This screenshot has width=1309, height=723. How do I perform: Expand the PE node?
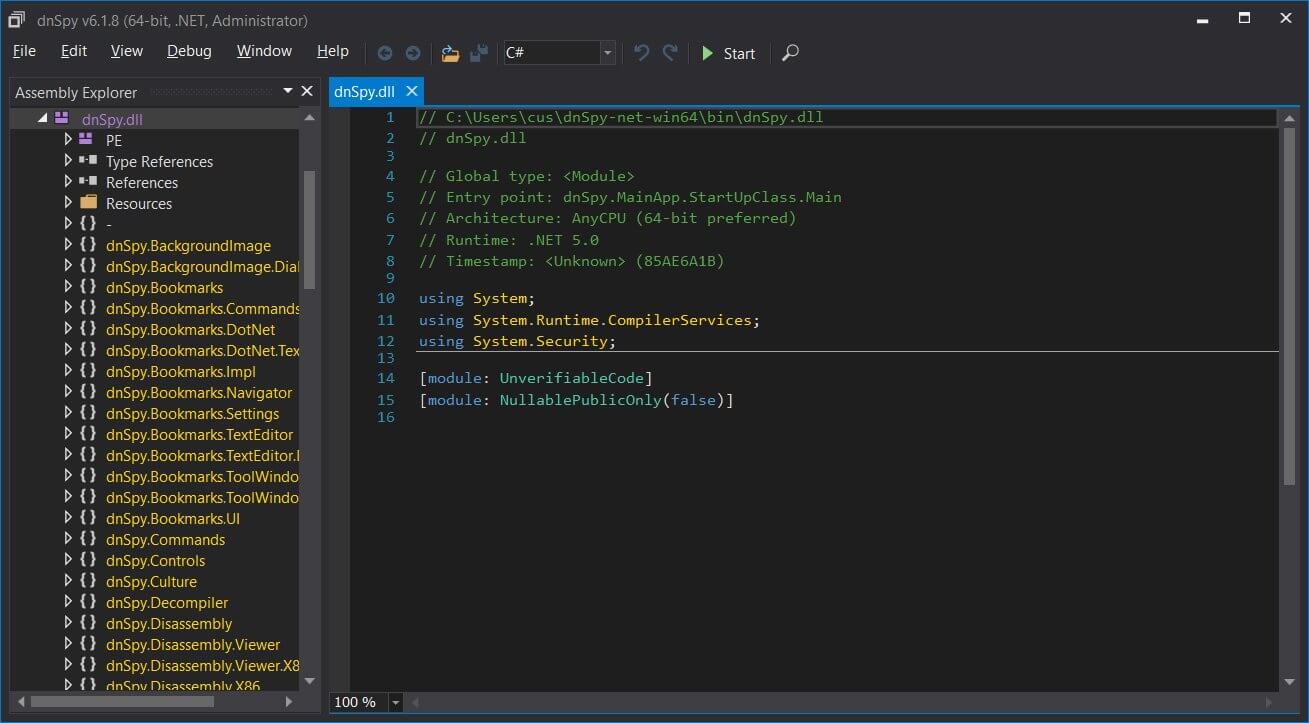(x=68, y=139)
